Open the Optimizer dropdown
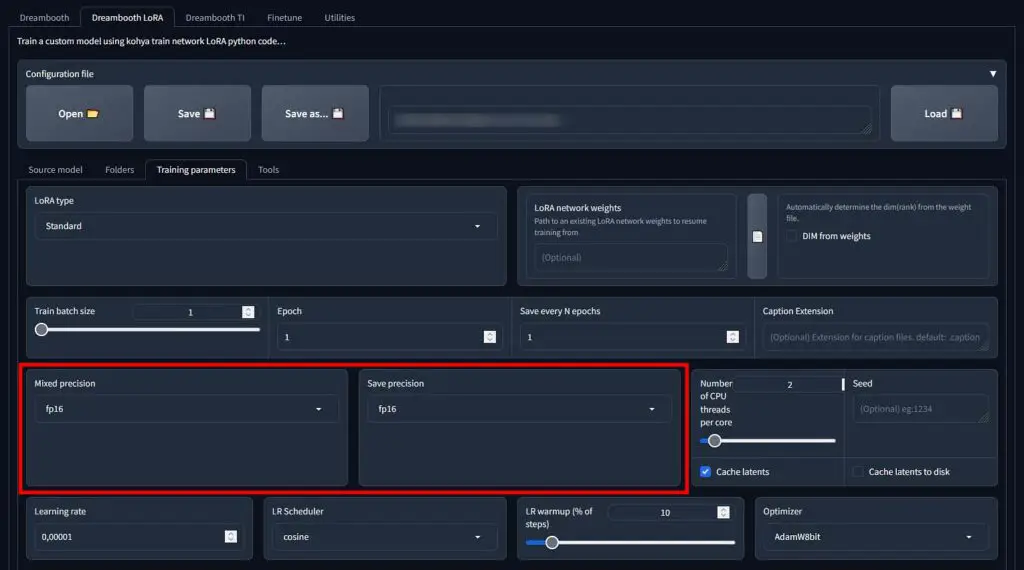Screen dimensions: 1024x570 [x=875, y=537]
